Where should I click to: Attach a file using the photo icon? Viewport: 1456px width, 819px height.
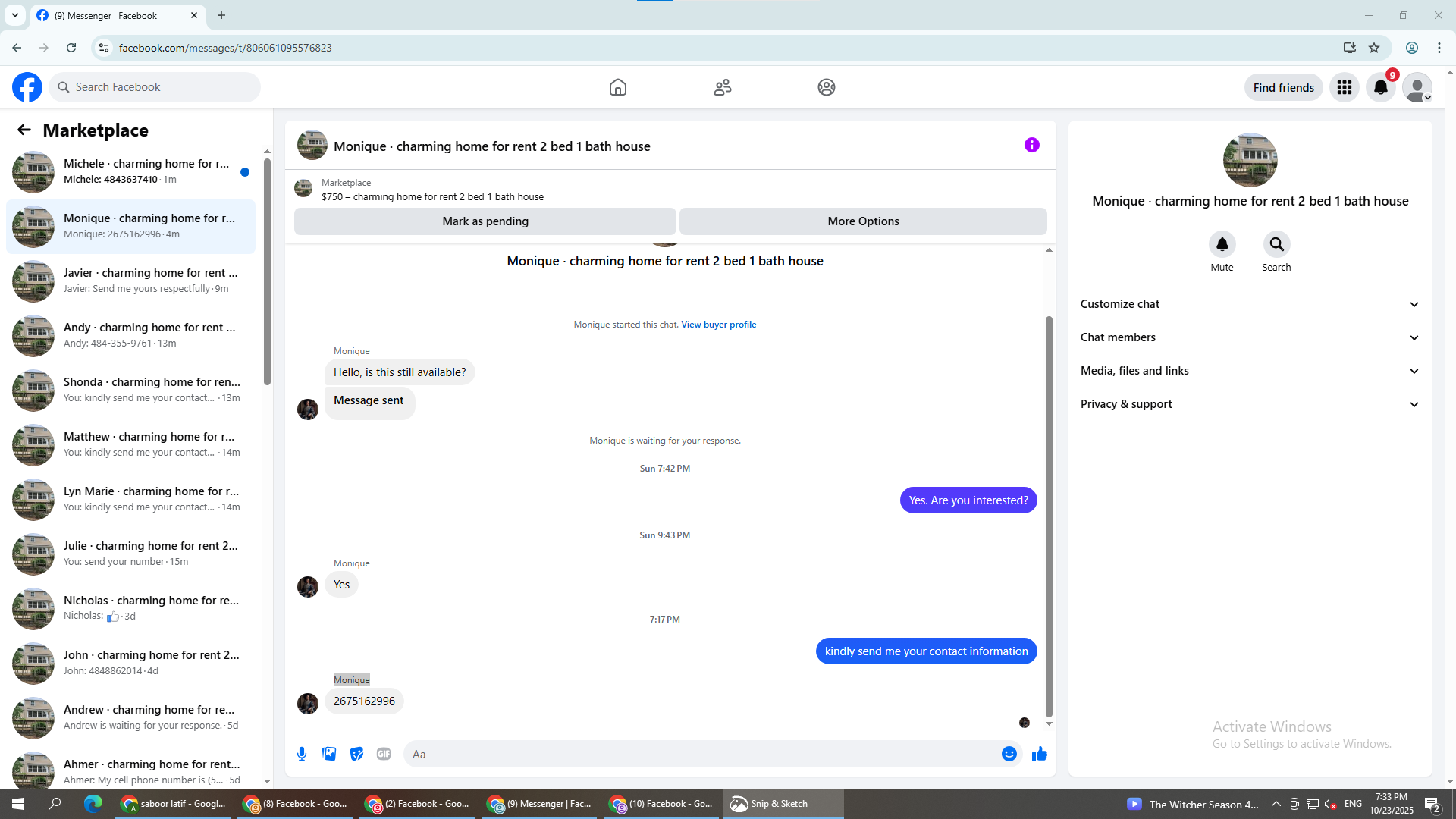point(329,754)
